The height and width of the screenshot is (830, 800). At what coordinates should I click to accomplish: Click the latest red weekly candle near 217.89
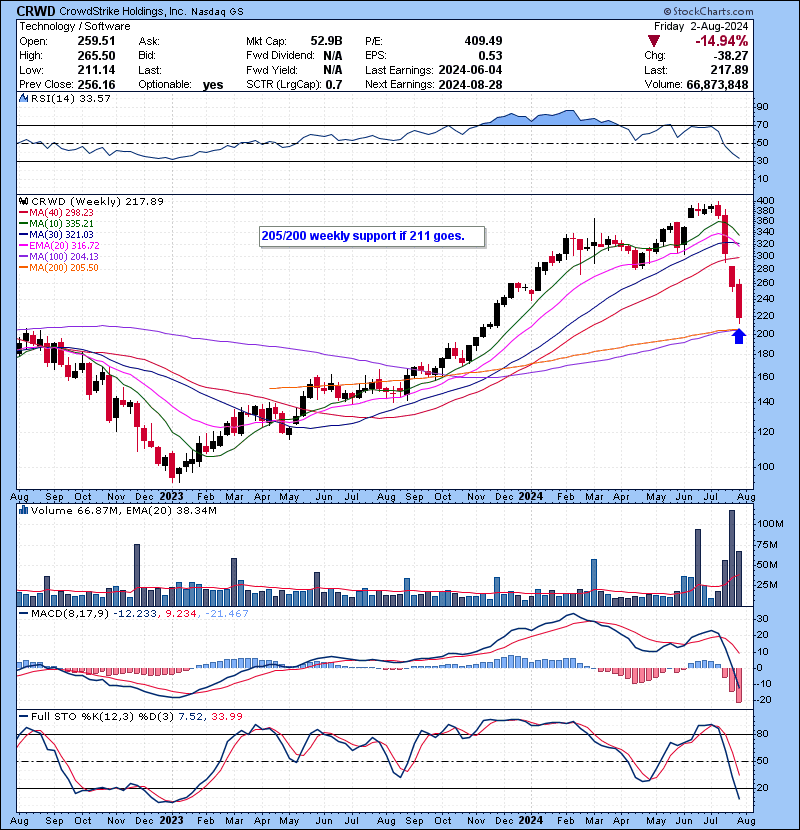pyautogui.click(x=739, y=301)
